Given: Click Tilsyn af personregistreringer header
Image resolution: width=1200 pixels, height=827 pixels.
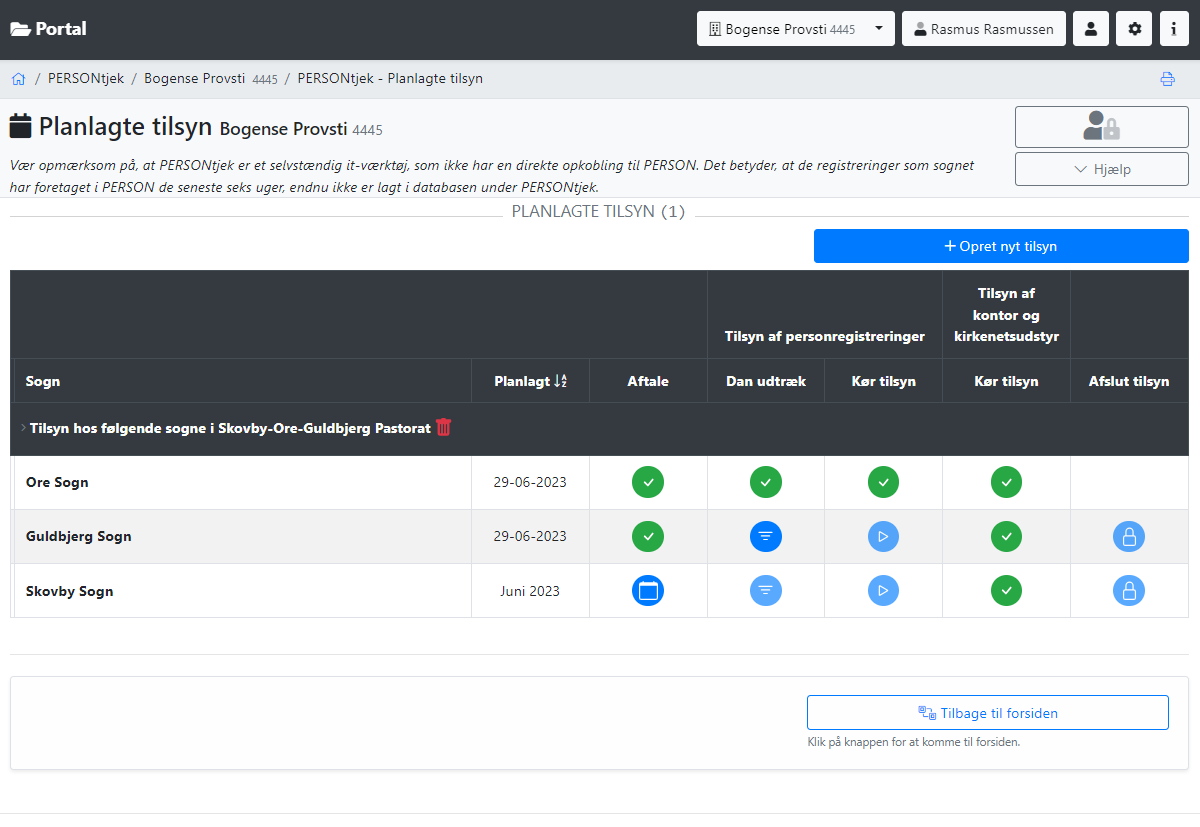Looking at the screenshot, I should pyautogui.click(x=825, y=336).
